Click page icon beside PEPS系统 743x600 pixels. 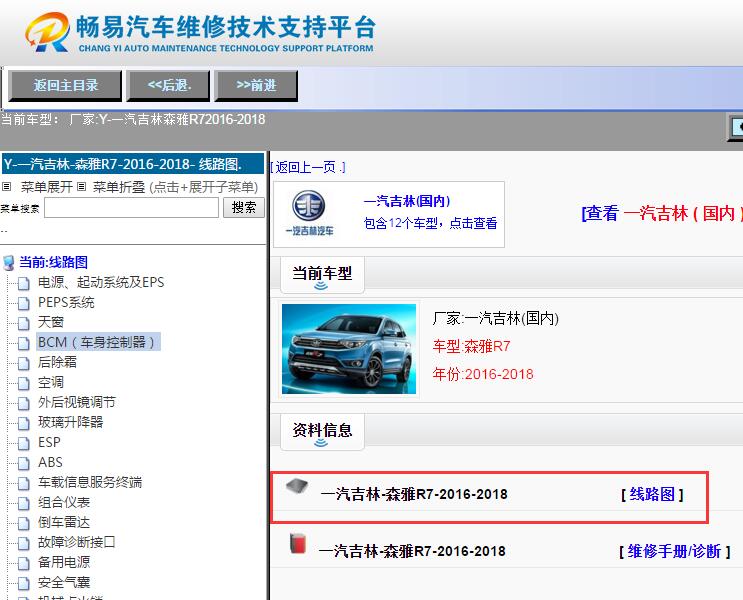(24, 303)
